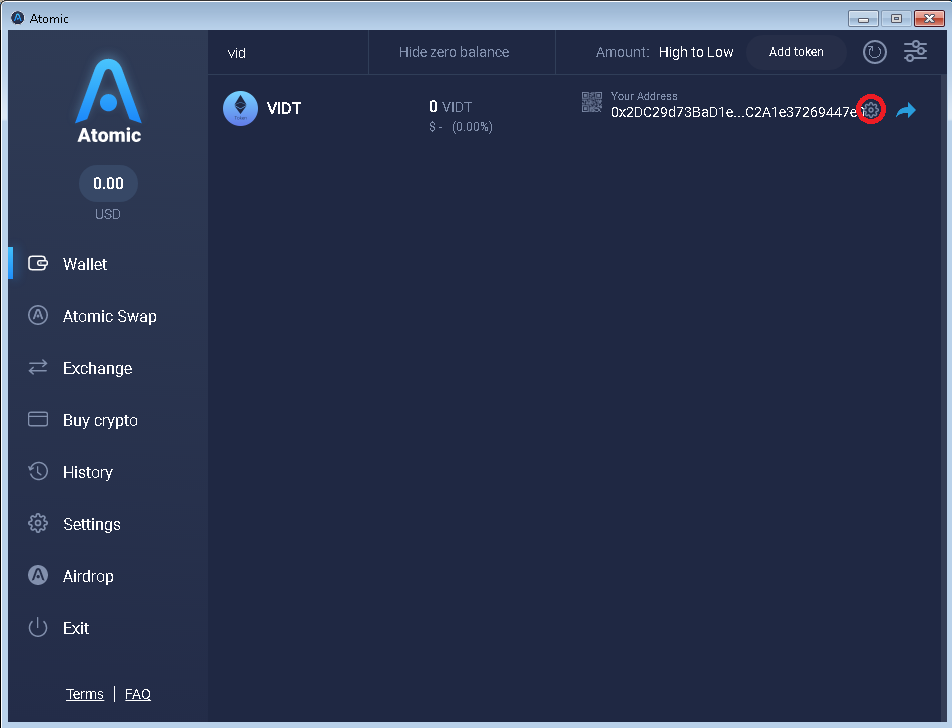Click the refresh balances circular arrow icon

[874, 52]
